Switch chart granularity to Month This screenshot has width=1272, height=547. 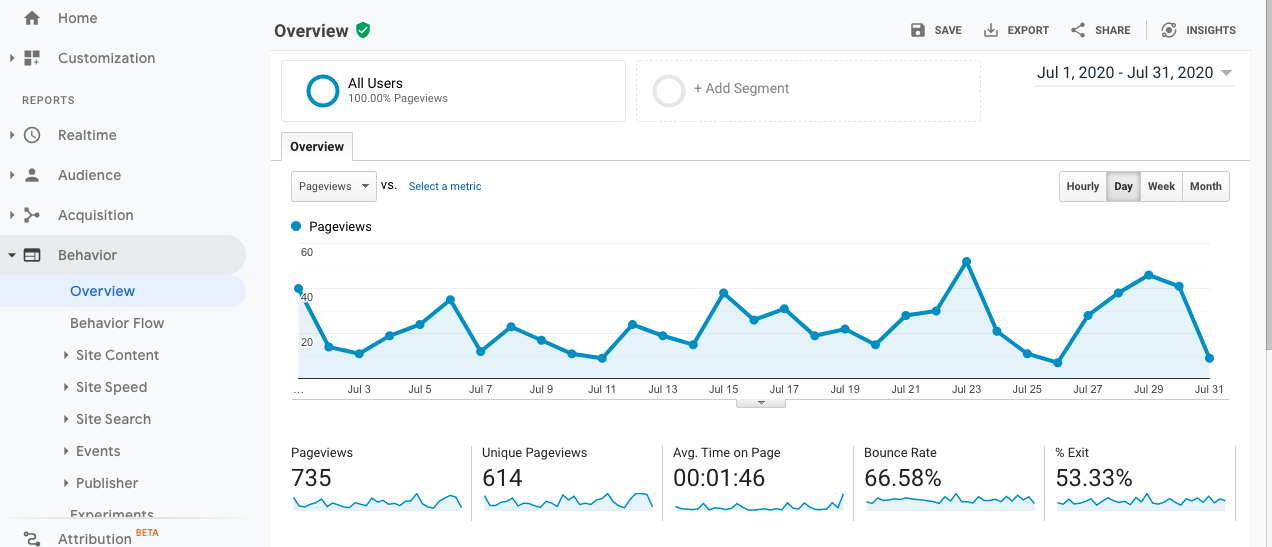pos(1205,186)
